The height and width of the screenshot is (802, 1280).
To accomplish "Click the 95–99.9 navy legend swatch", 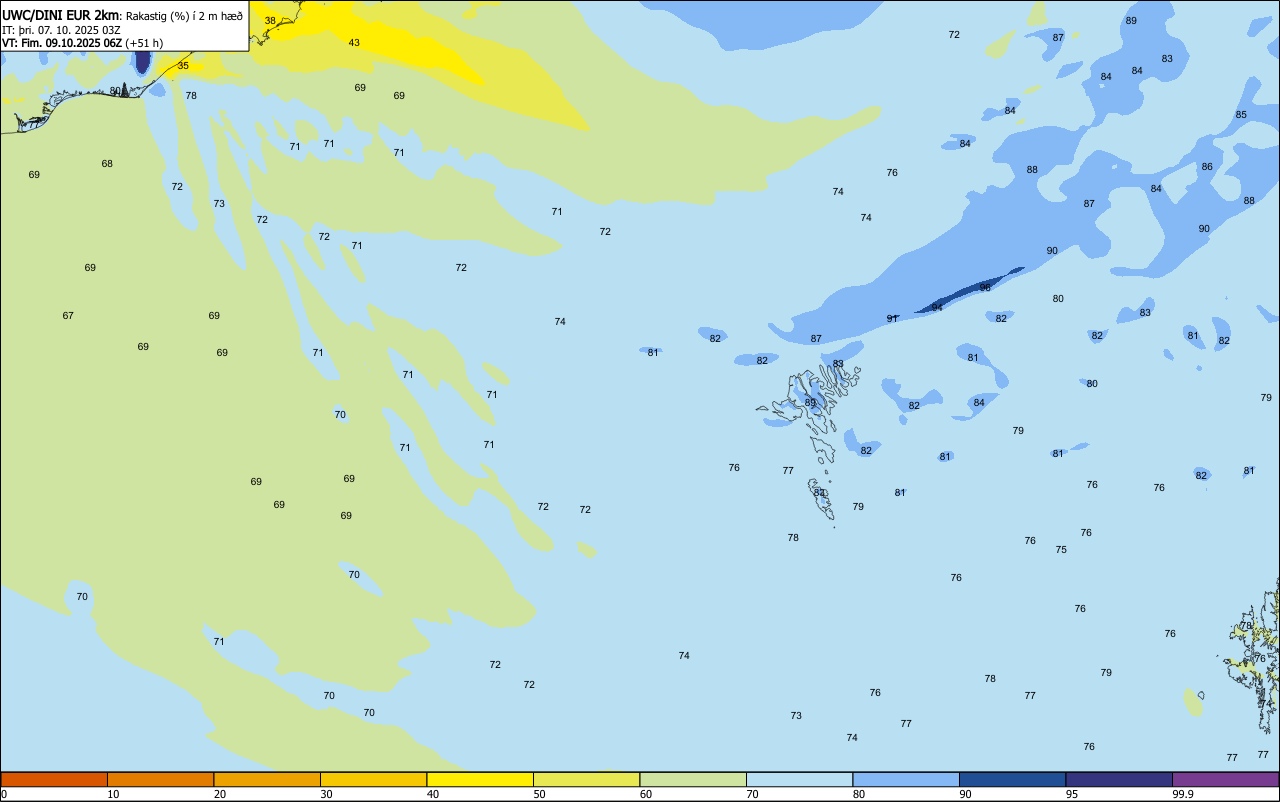I will 1119,779.
